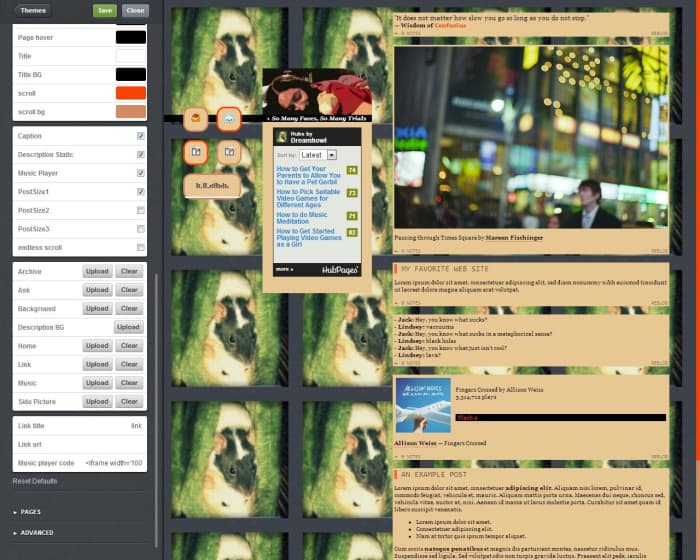This screenshot has width=700, height=560.
Task: Click the plain-bordered window icon button
Action: click(229, 152)
